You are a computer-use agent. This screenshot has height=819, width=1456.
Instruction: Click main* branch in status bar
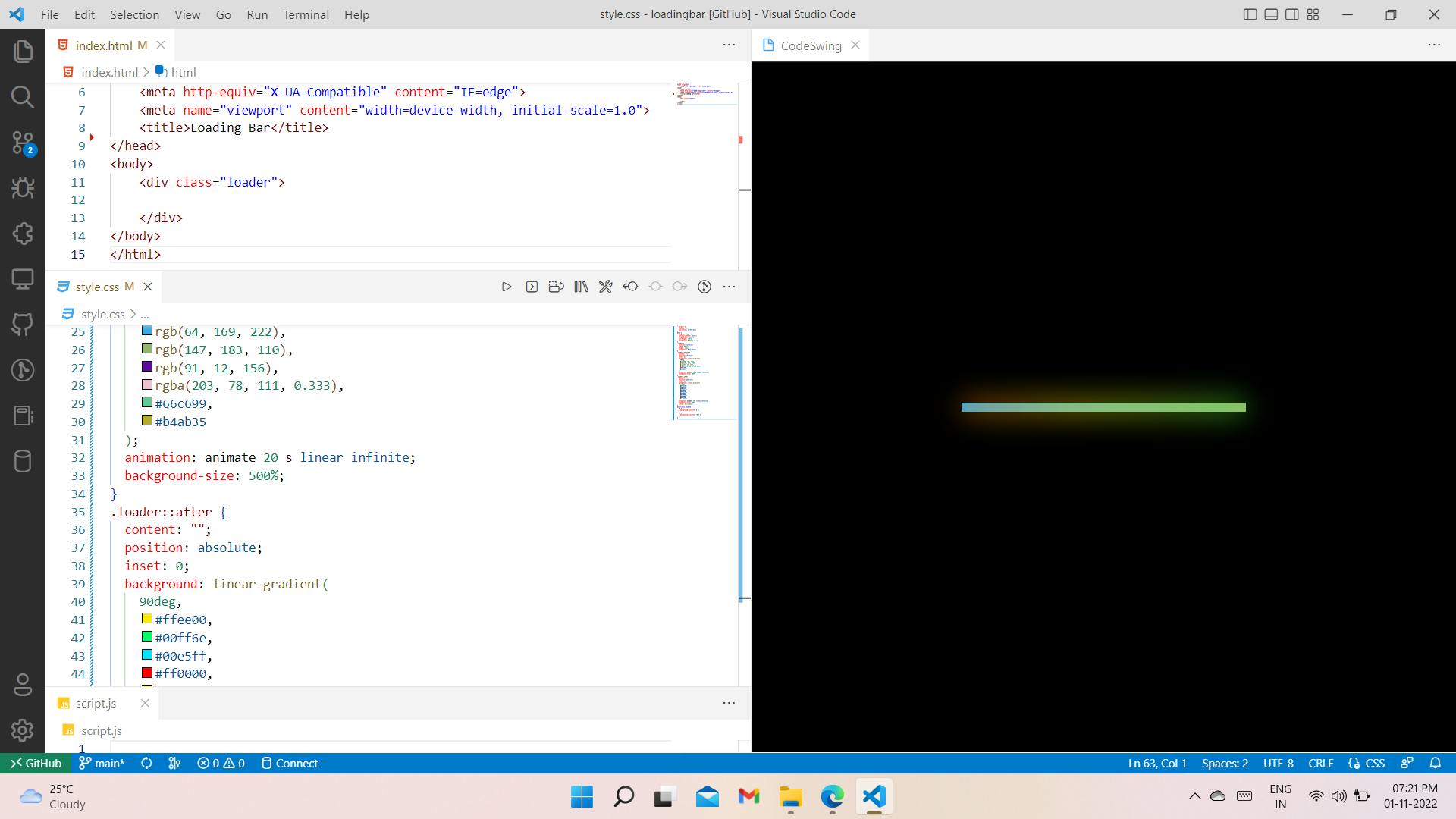(x=102, y=764)
